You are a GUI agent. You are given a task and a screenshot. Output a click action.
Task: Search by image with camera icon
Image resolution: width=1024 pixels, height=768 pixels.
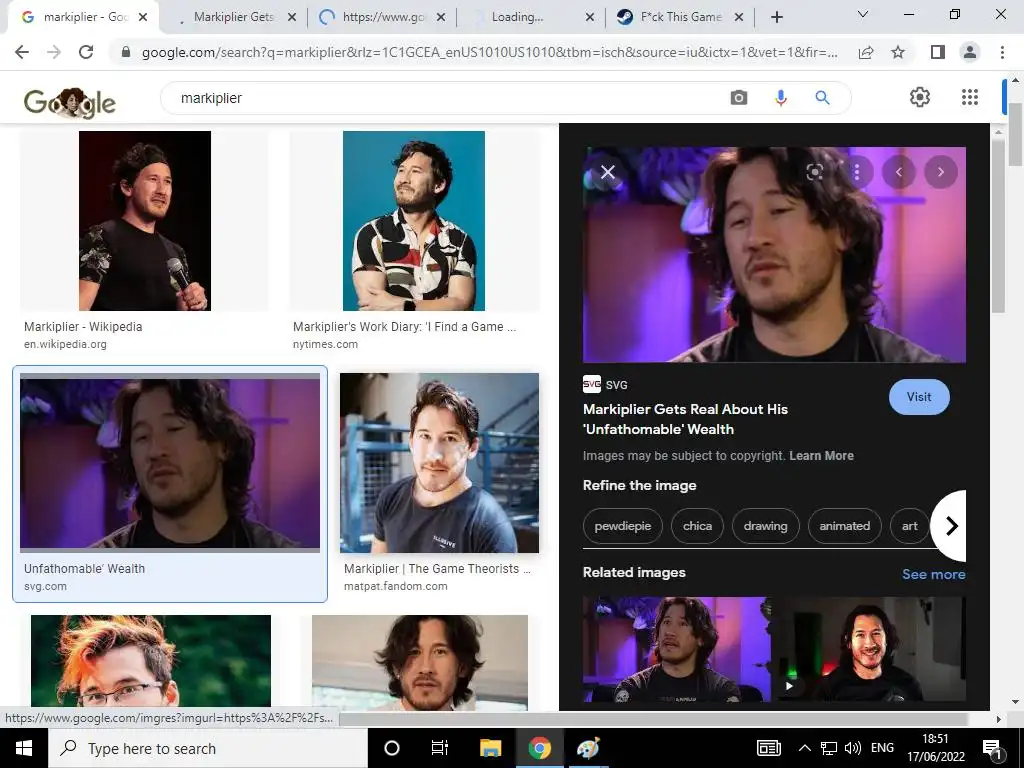(x=739, y=98)
